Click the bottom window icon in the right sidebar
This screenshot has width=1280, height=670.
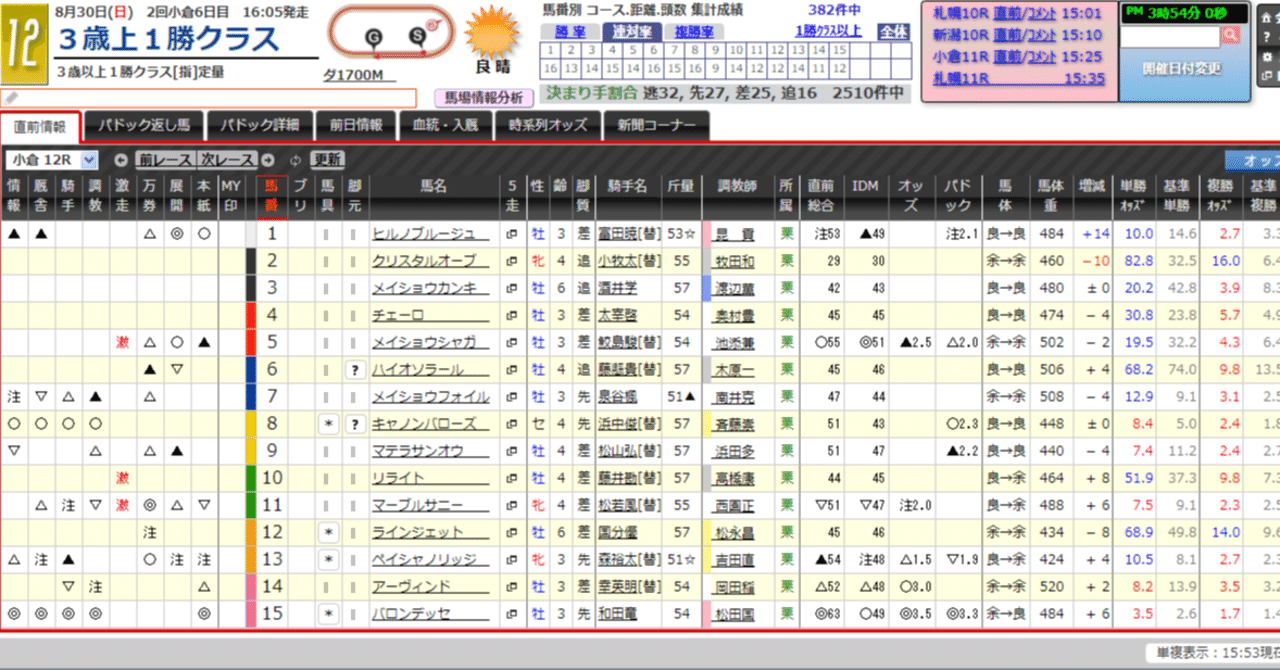(1268, 76)
